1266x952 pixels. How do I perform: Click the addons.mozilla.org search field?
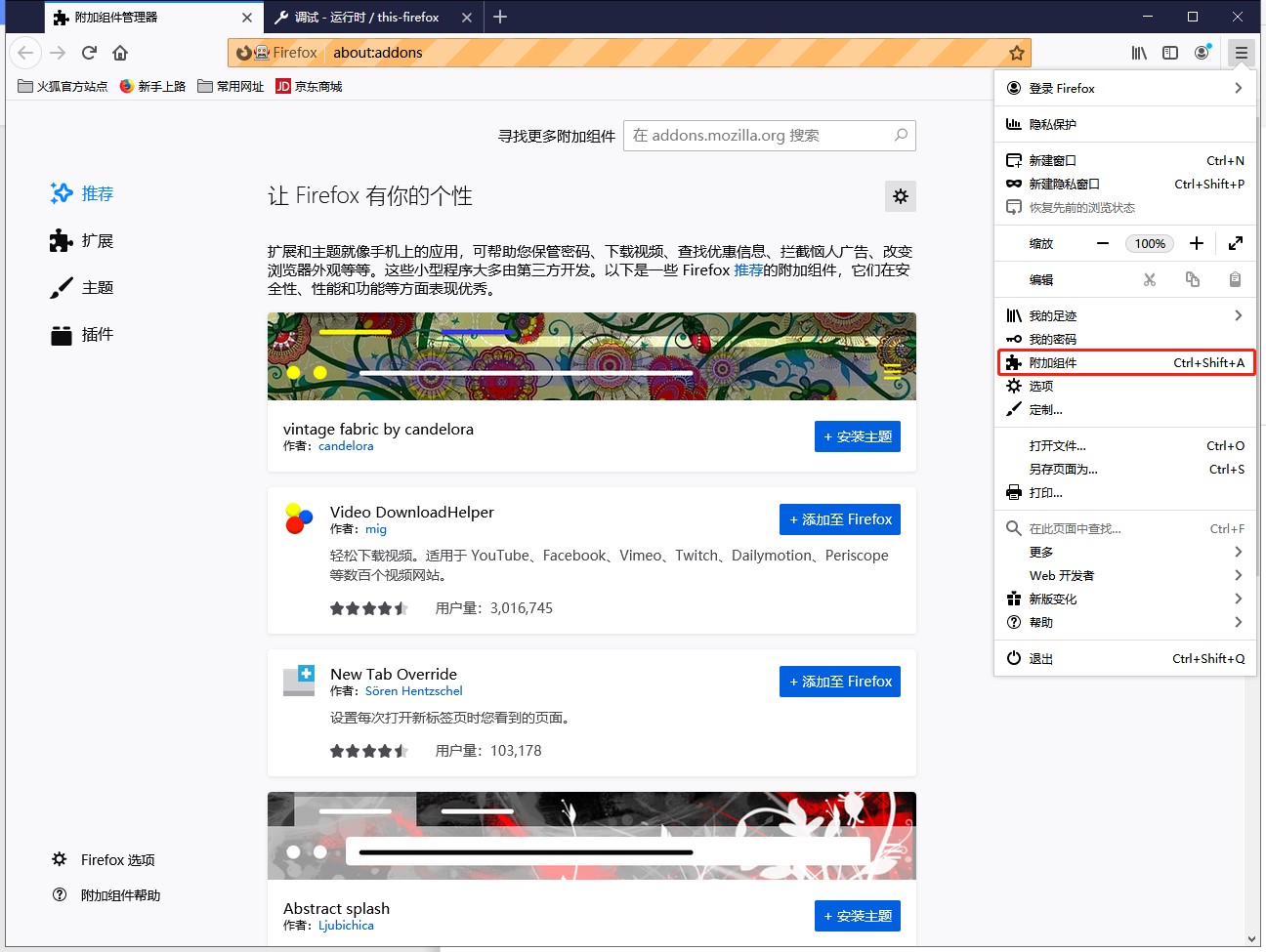coord(762,136)
